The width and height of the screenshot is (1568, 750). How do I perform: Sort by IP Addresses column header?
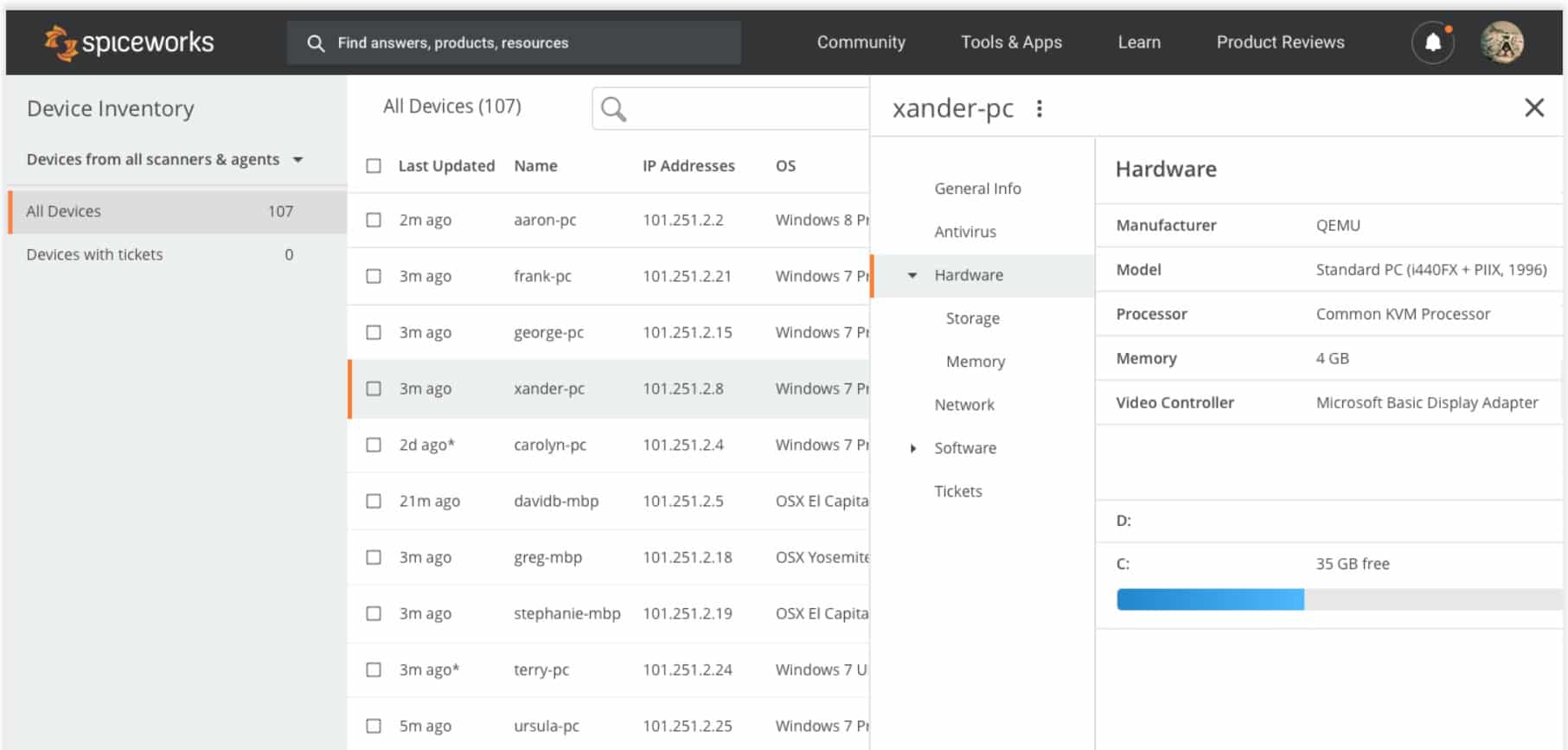(688, 165)
